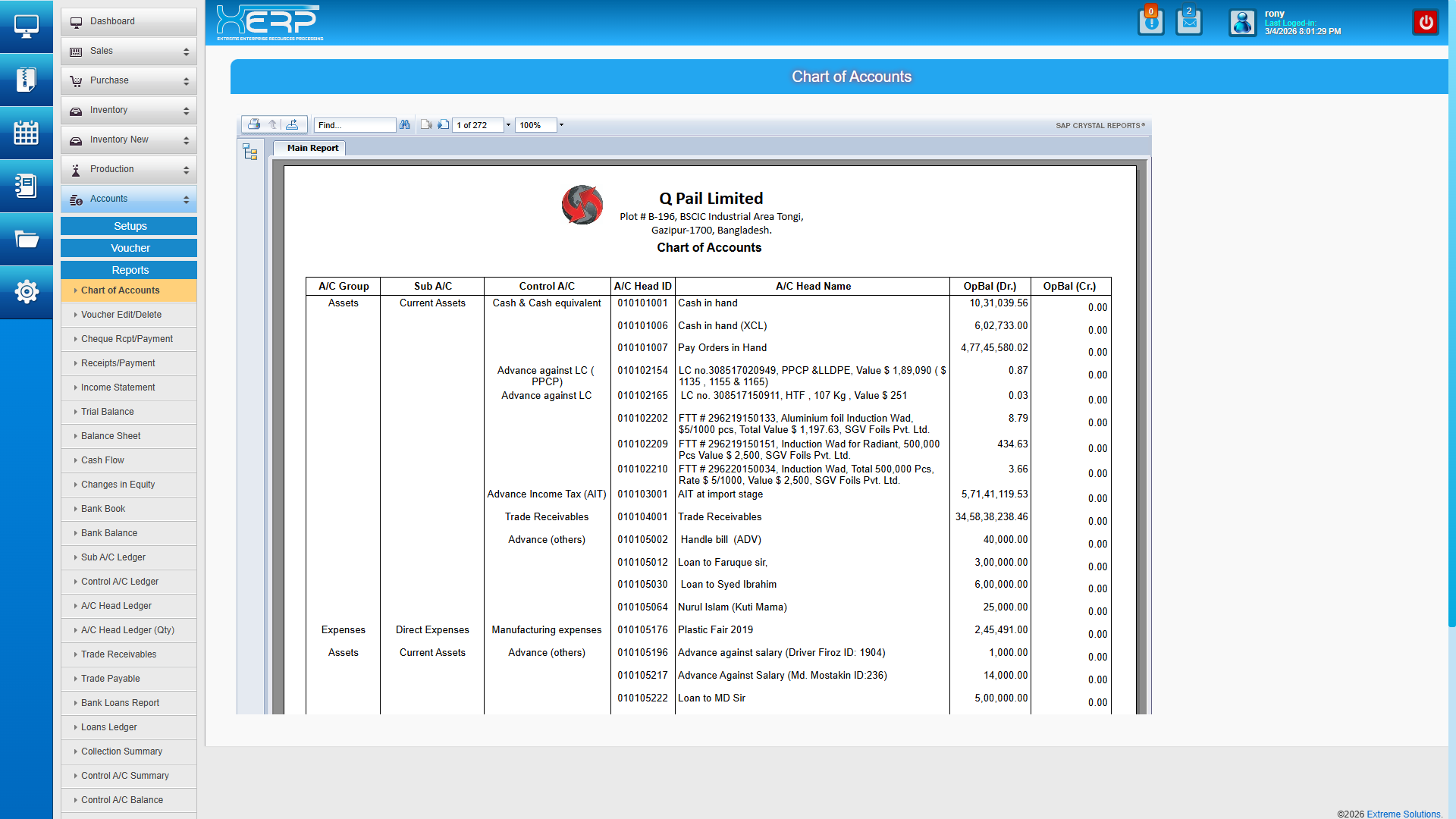The image size is (1456, 819).
Task: Click the red power logout button
Action: click(x=1426, y=22)
